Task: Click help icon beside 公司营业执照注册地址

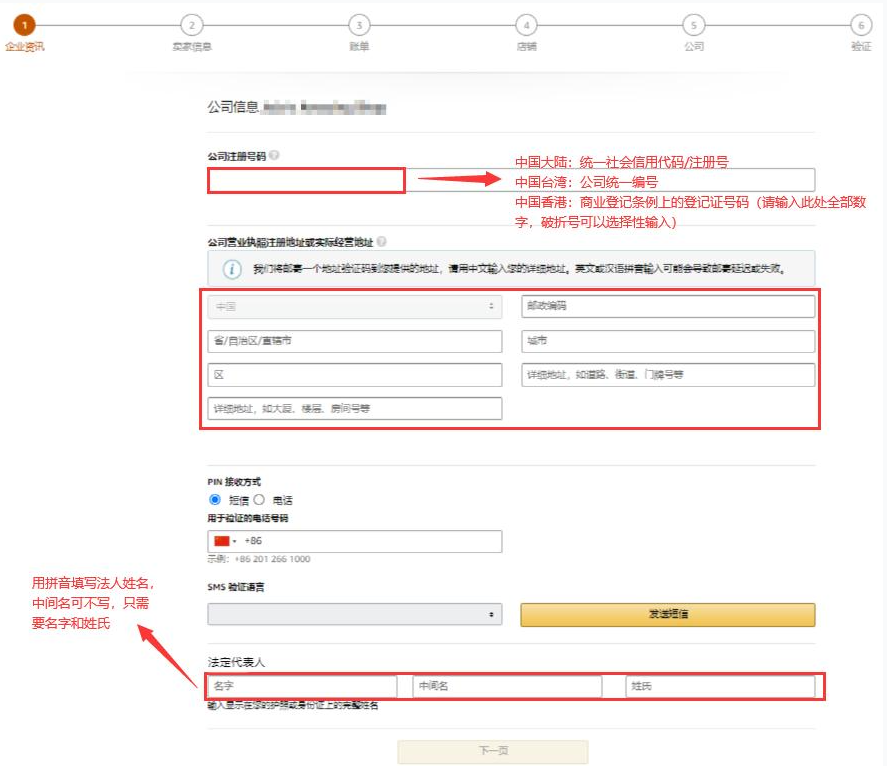Action: (382, 242)
